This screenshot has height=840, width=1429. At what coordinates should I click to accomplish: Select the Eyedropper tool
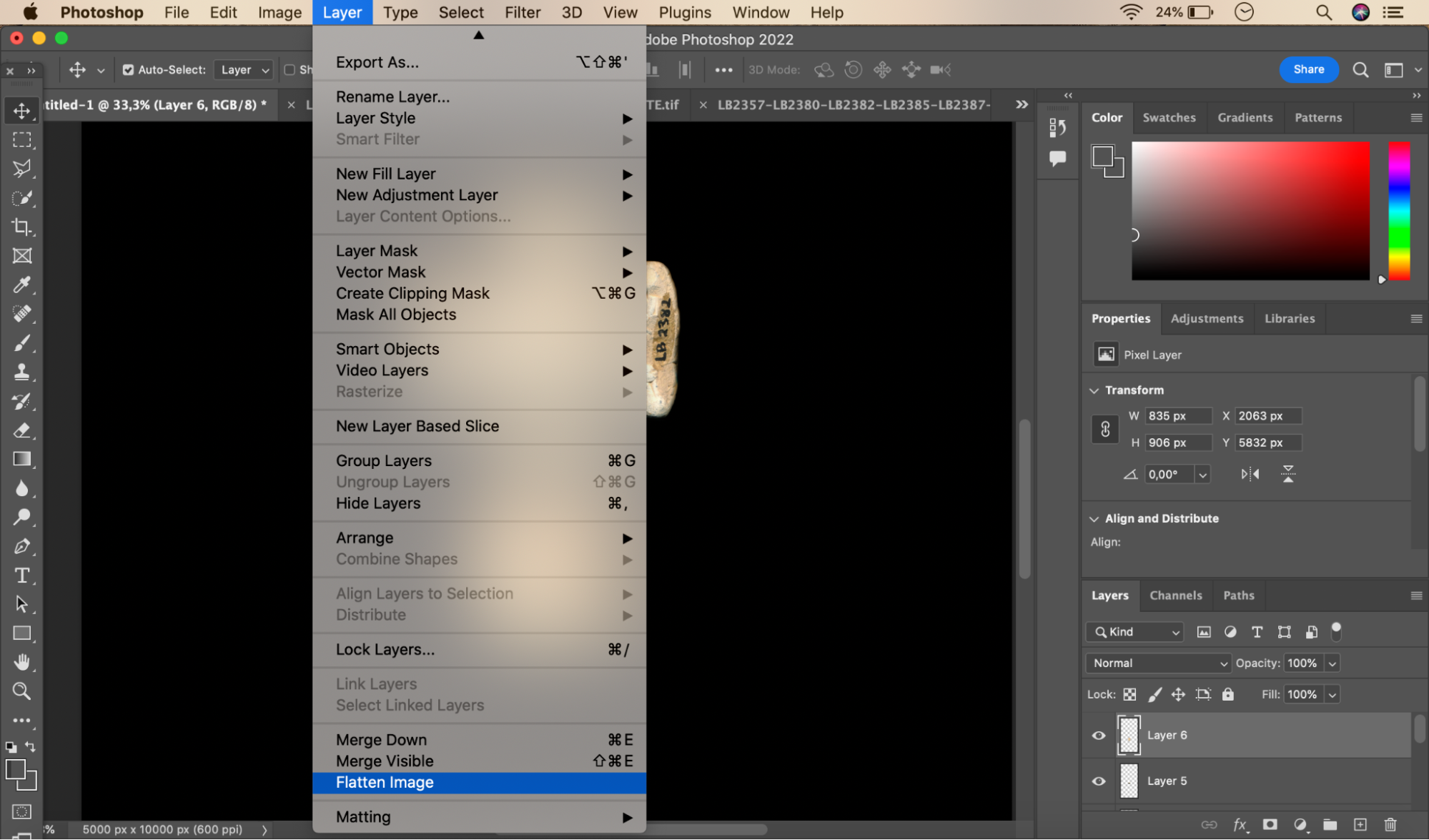(21, 285)
